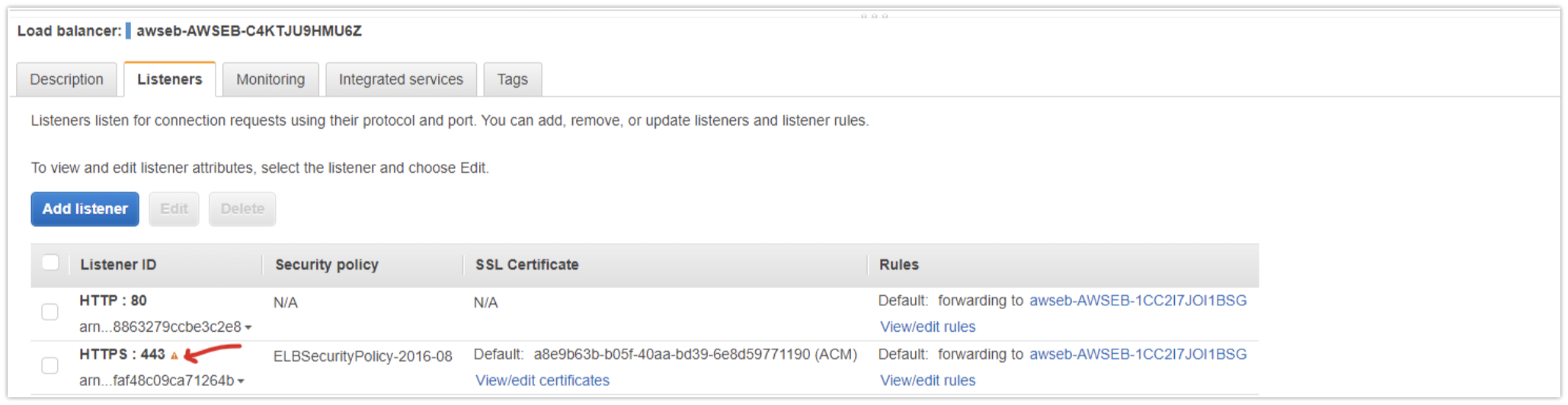
Task: Click the panel resize handle dots at top
Action: (874, 15)
